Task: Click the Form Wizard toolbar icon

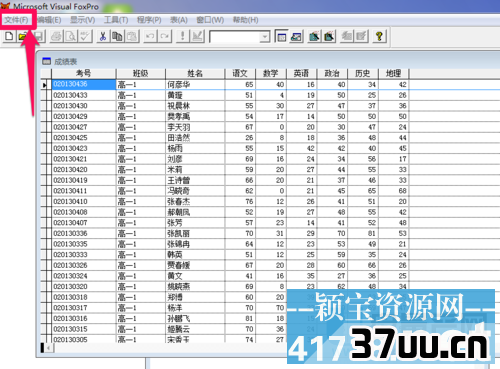Action: (x=314, y=36)
